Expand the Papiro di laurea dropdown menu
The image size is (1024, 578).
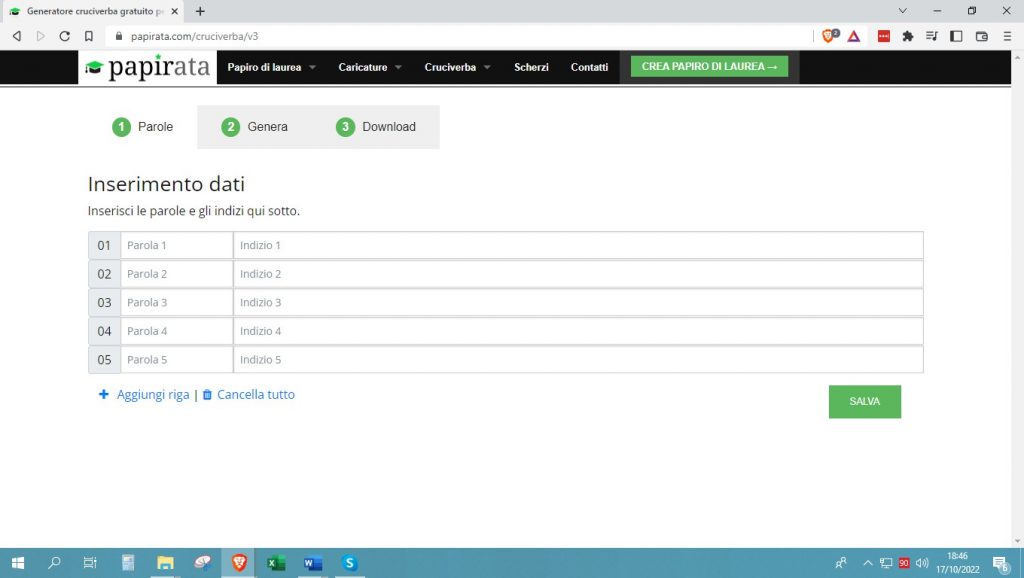click(x=271, y=67)
